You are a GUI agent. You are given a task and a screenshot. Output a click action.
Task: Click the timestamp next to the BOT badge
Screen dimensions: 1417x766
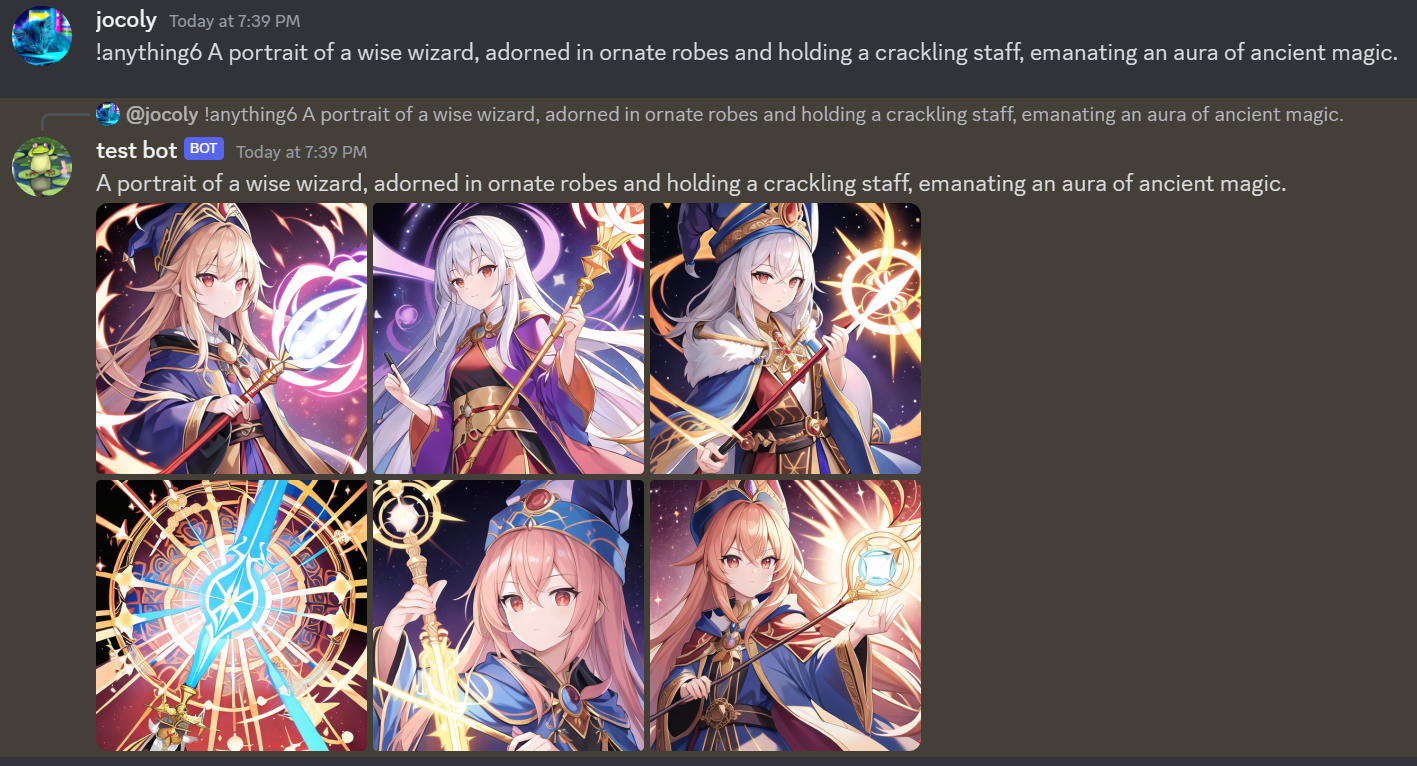coord(301,152)
